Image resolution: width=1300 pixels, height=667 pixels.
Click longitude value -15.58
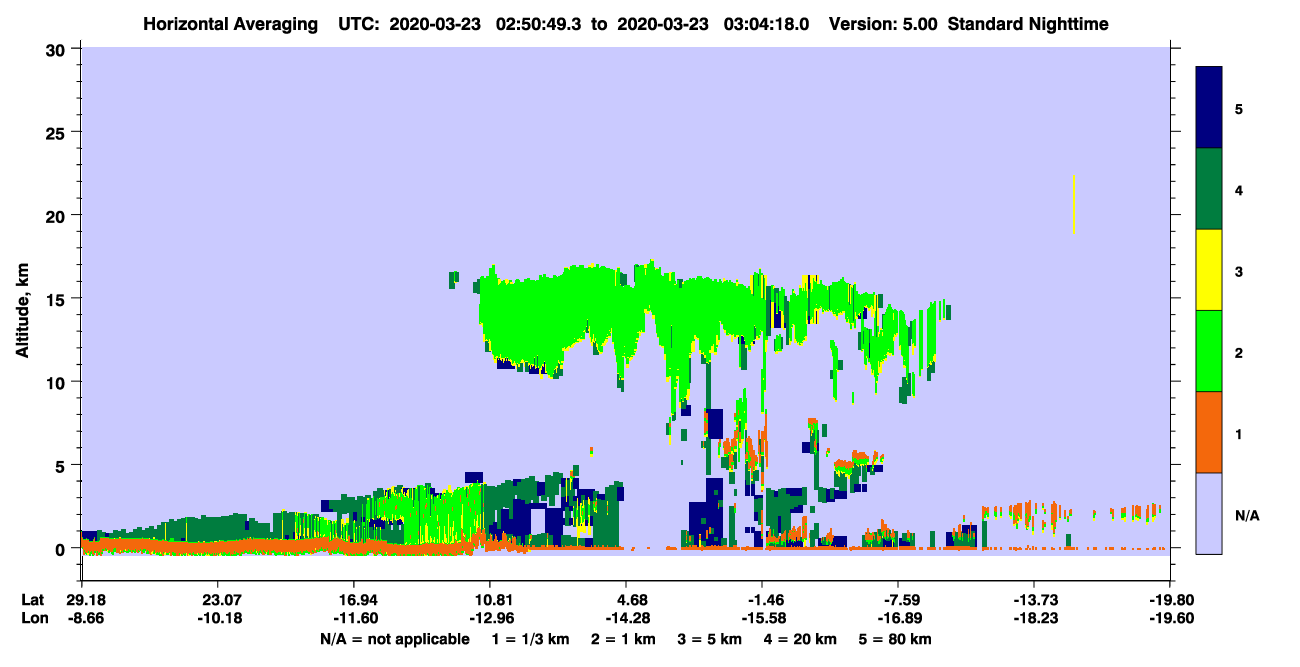(x=762, y=619)
